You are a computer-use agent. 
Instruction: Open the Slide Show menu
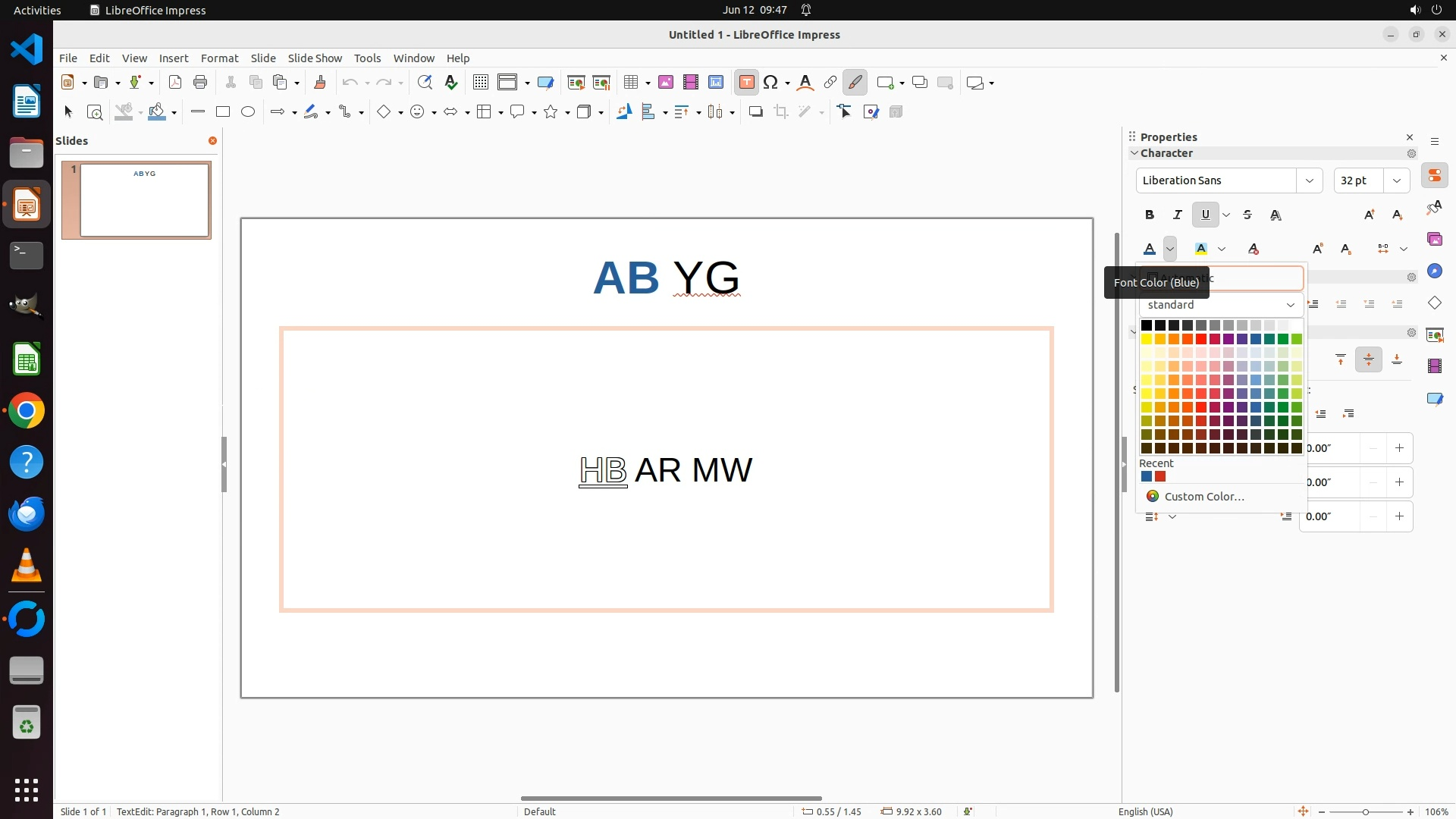(315, 58)
